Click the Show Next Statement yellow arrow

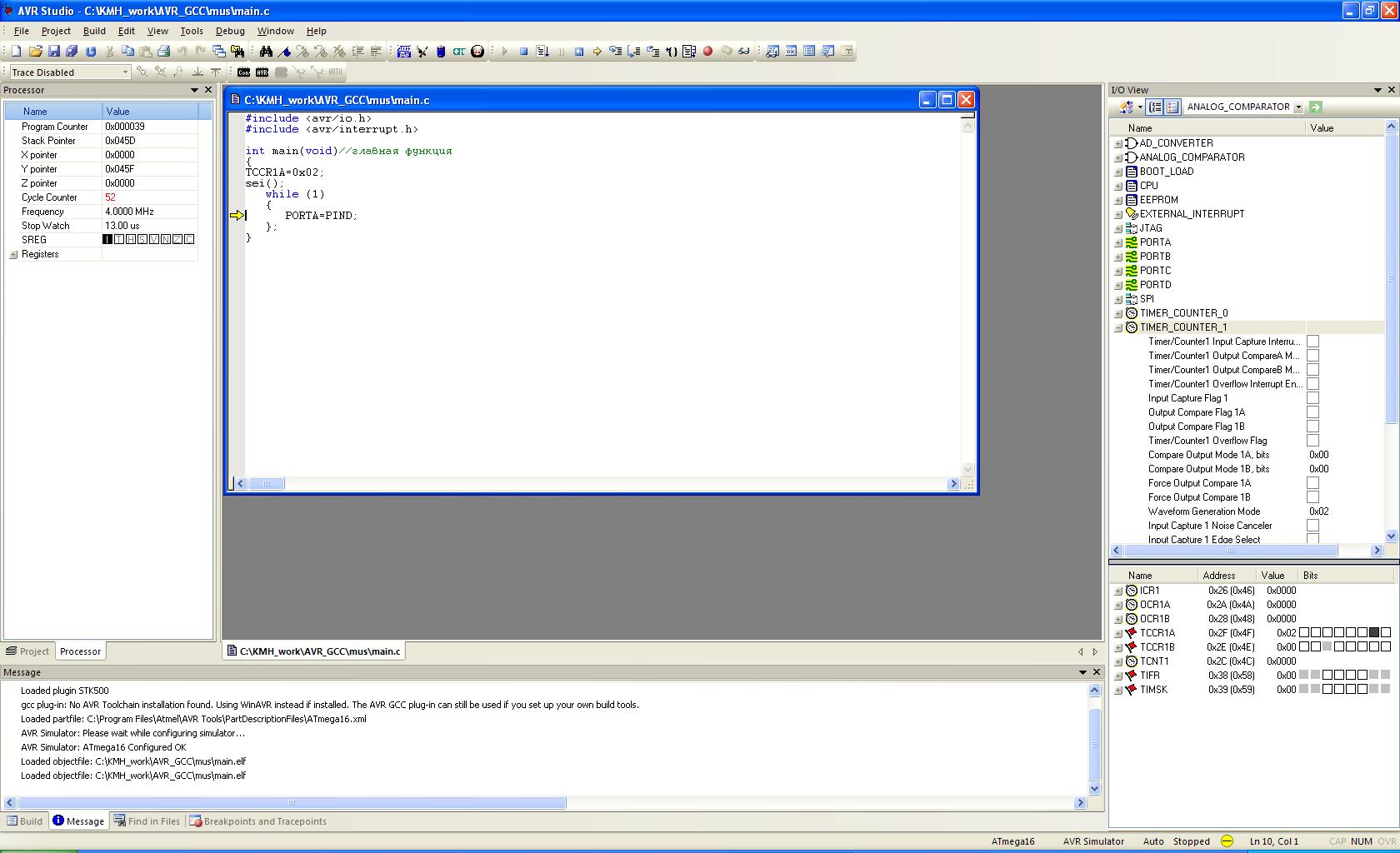click(597, 51)
